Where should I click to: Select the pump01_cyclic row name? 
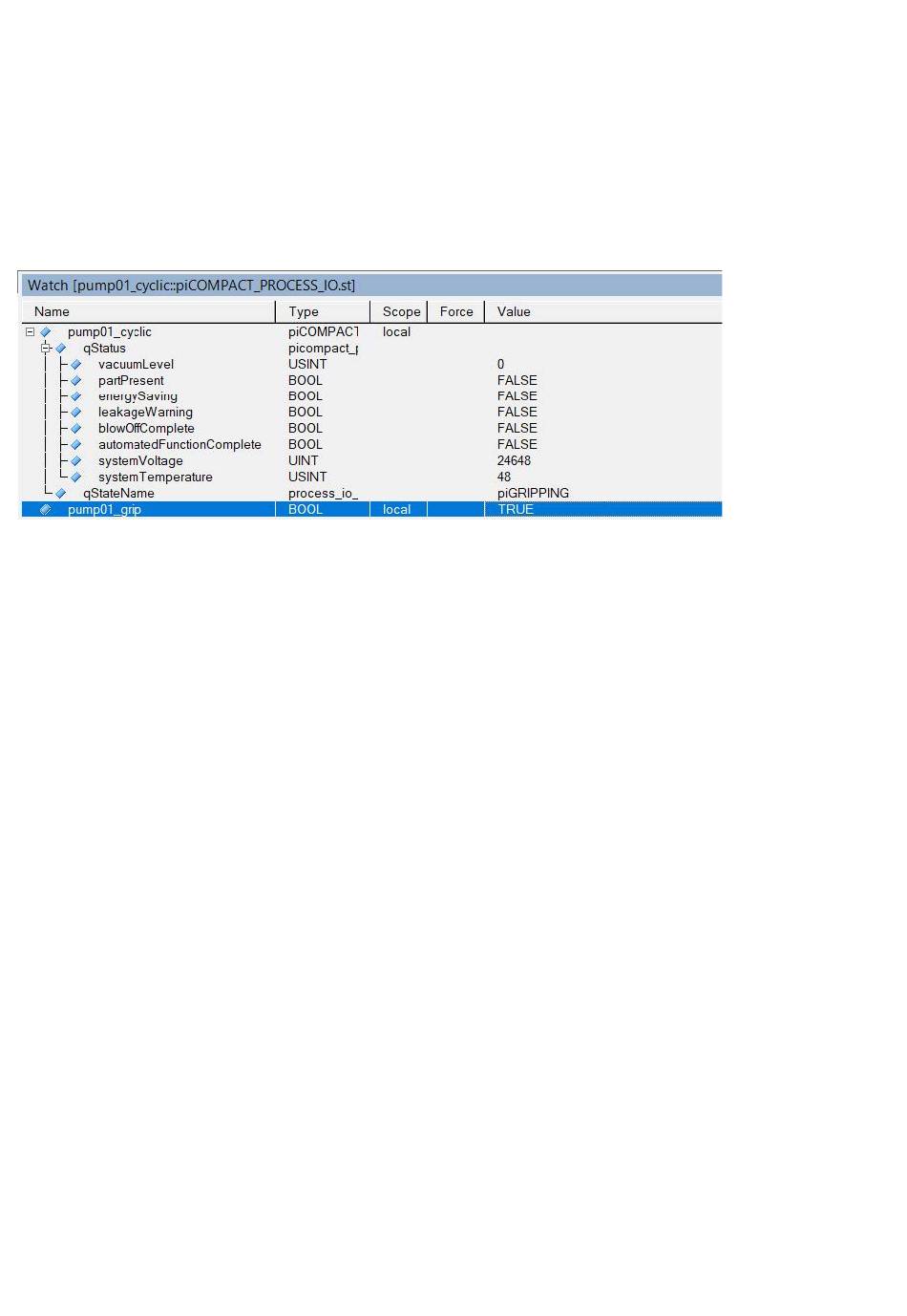(110, 332)
